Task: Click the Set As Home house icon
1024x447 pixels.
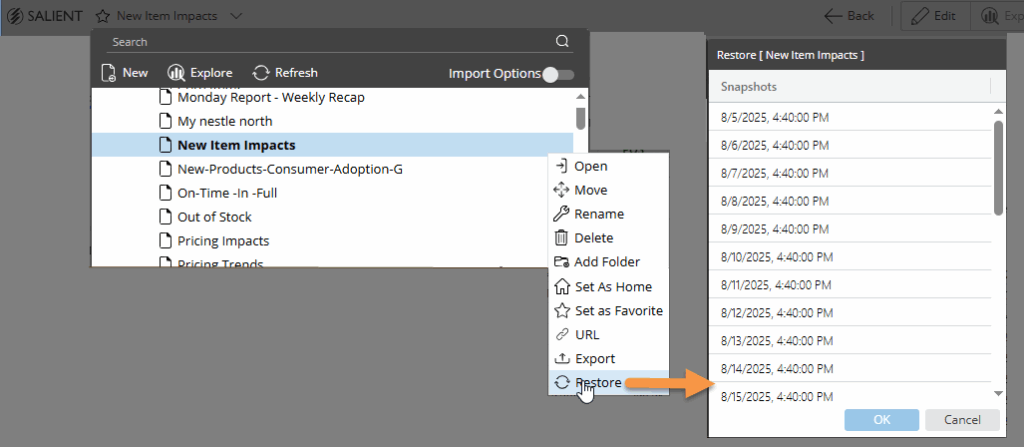Action: click(x=561, y=286)
